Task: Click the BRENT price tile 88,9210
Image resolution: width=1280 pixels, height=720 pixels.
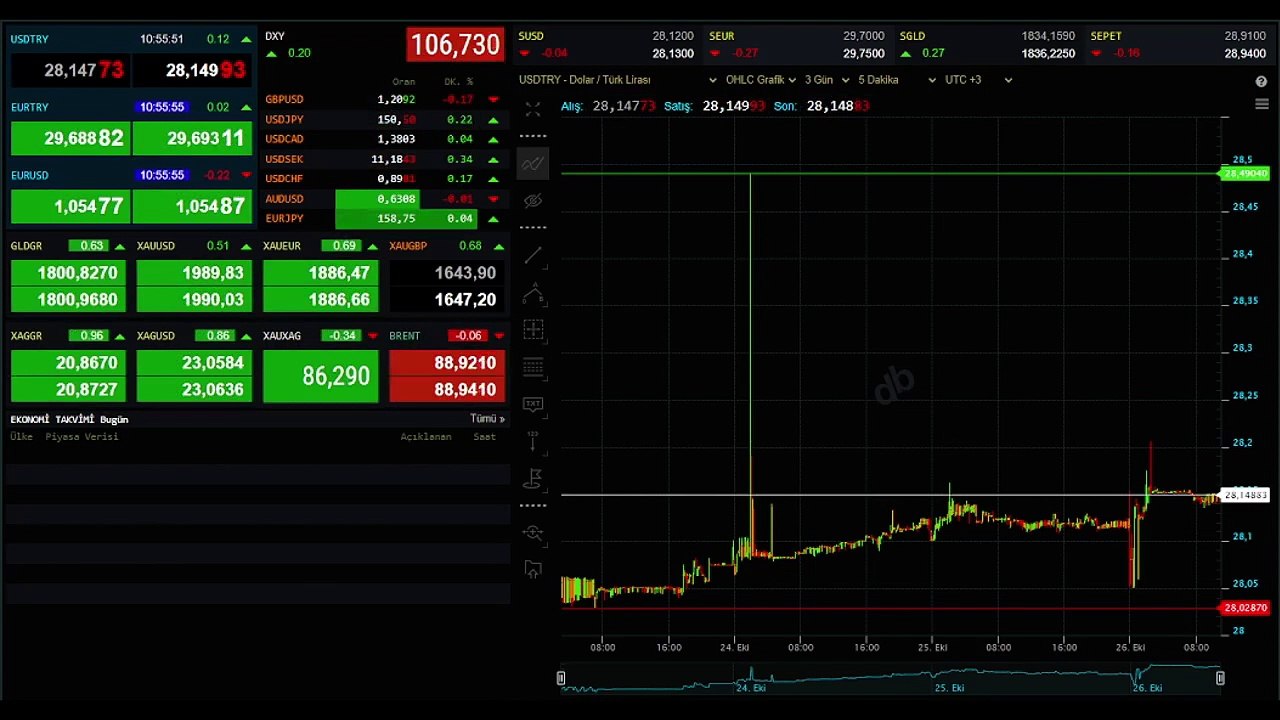Action: pos(447,363)
